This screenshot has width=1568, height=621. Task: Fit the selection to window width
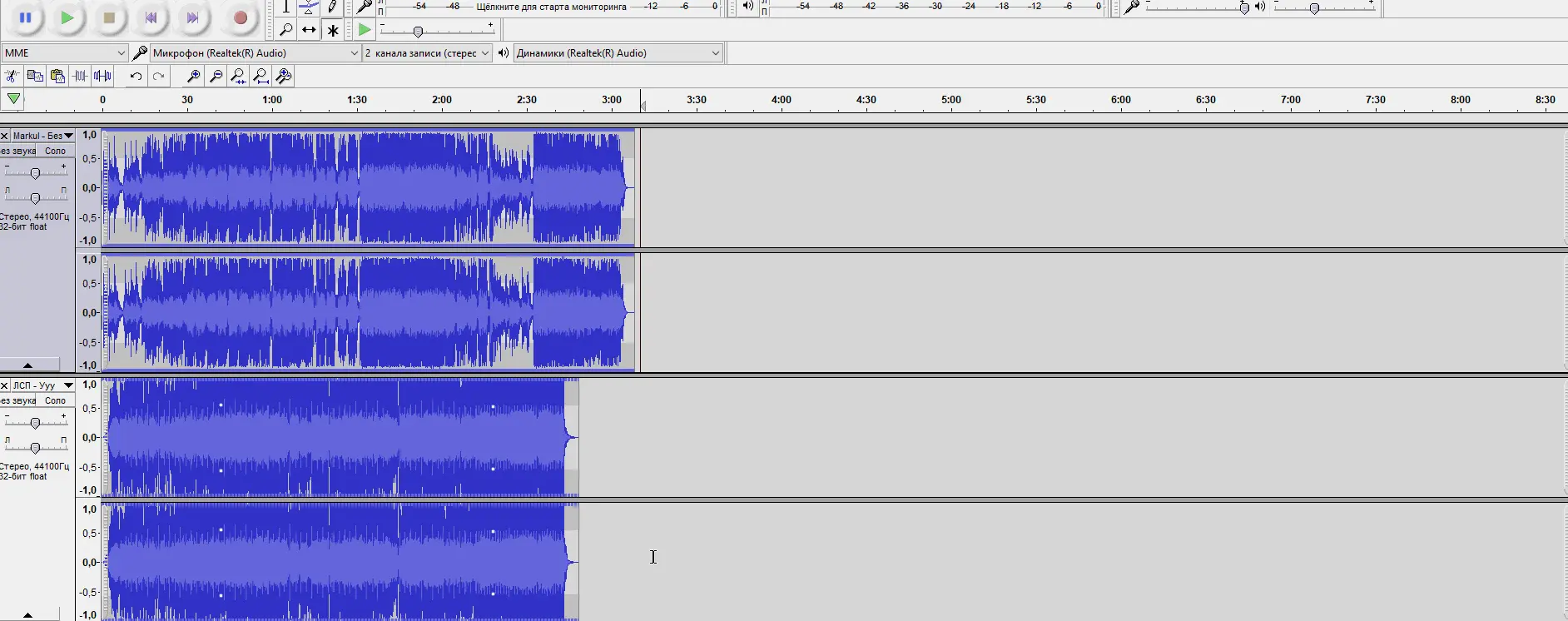pos(238,77)
